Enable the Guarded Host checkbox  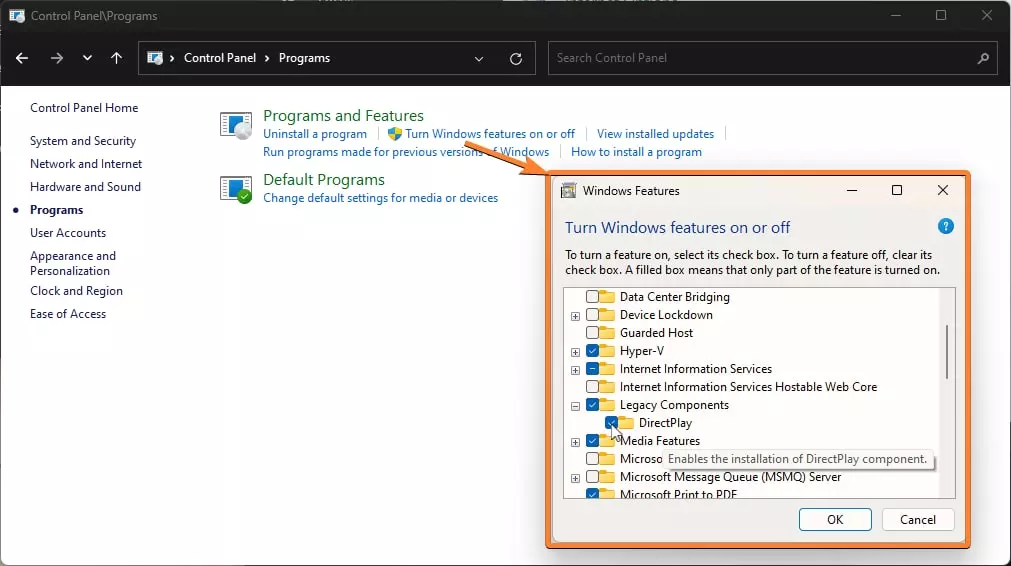[x=593, y=333]
